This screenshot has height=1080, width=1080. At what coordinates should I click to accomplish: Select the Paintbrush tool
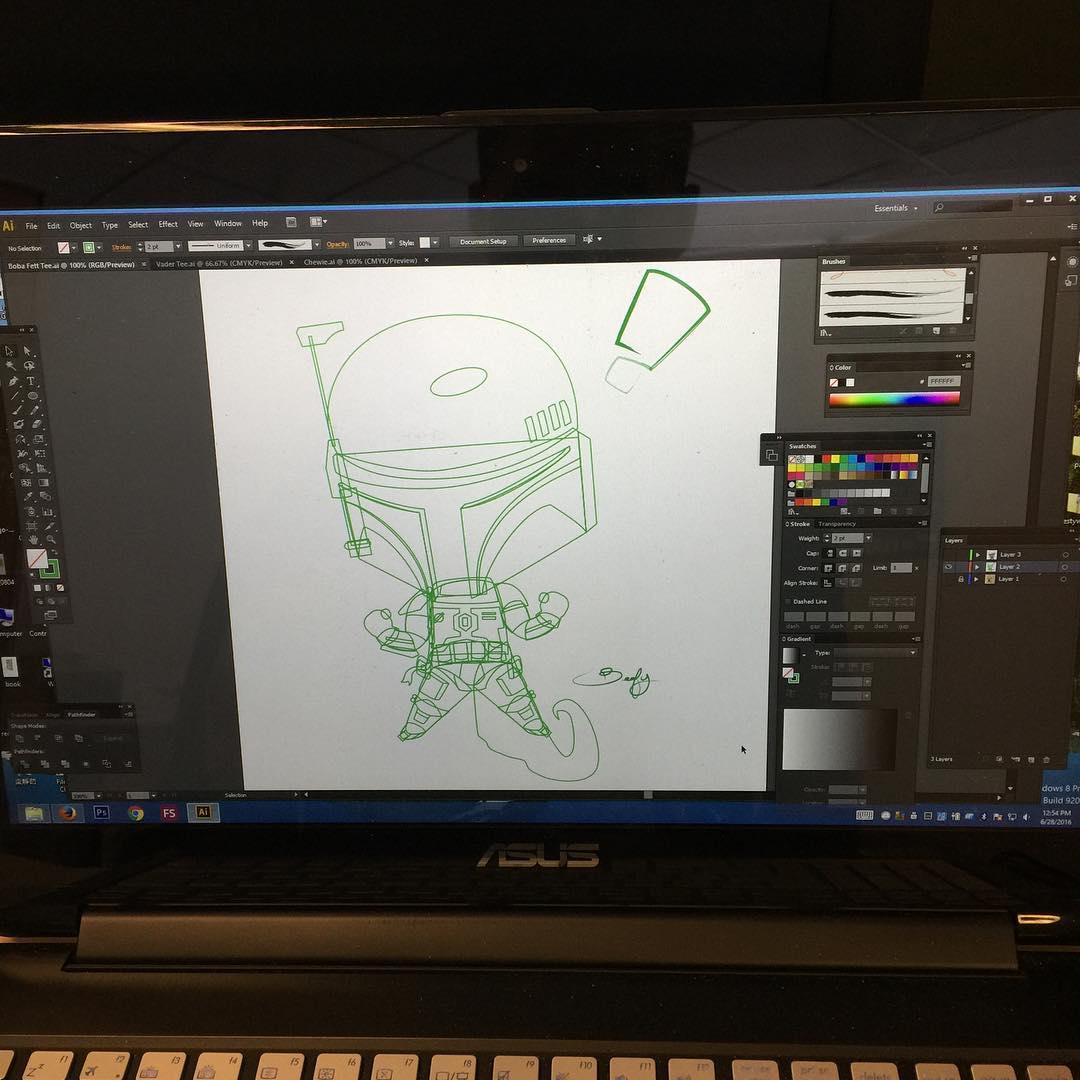tap(17, 410)
